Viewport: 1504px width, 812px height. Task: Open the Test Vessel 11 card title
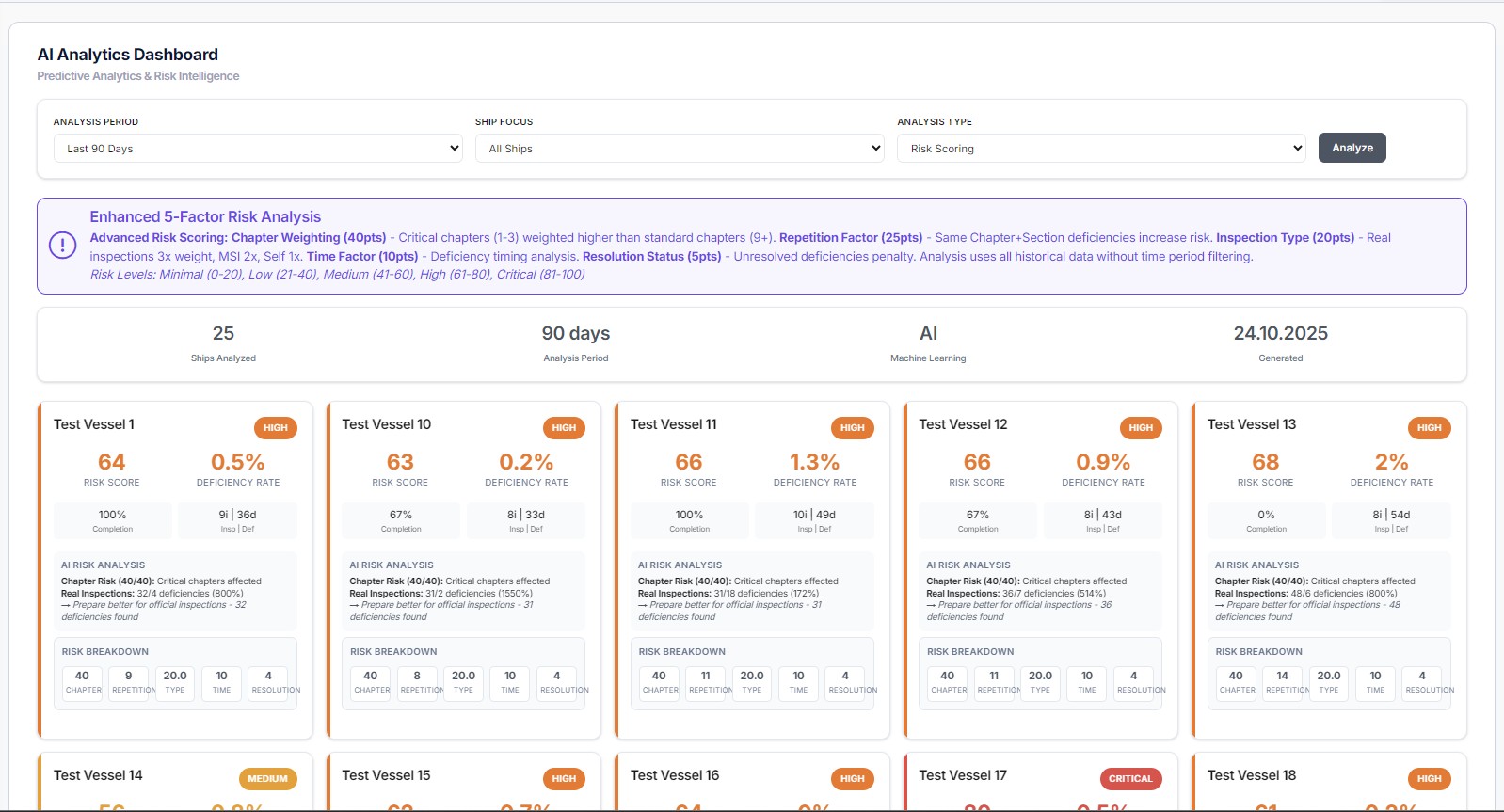coord(673,425)
